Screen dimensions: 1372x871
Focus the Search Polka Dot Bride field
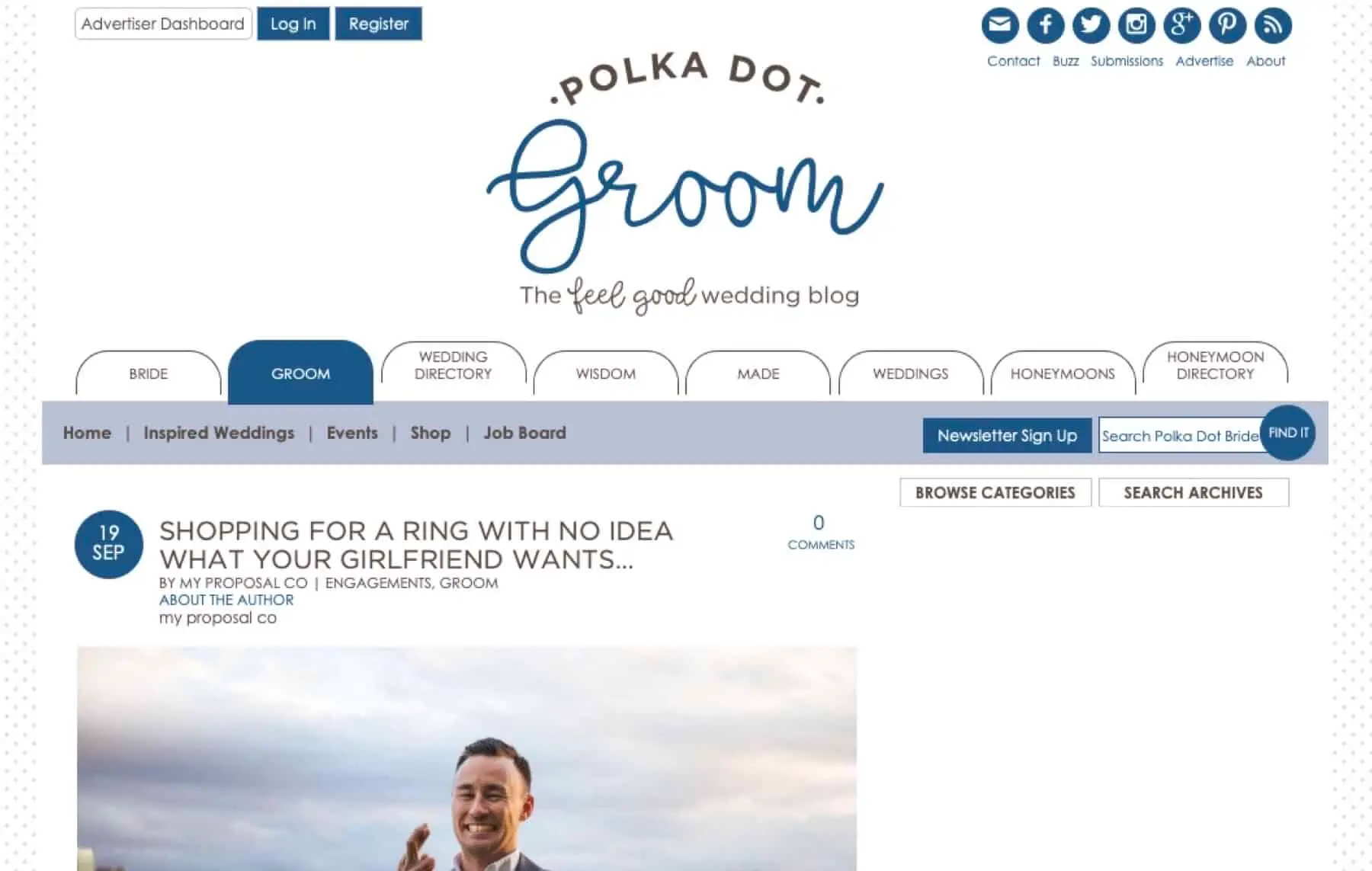click(1180, 435)
